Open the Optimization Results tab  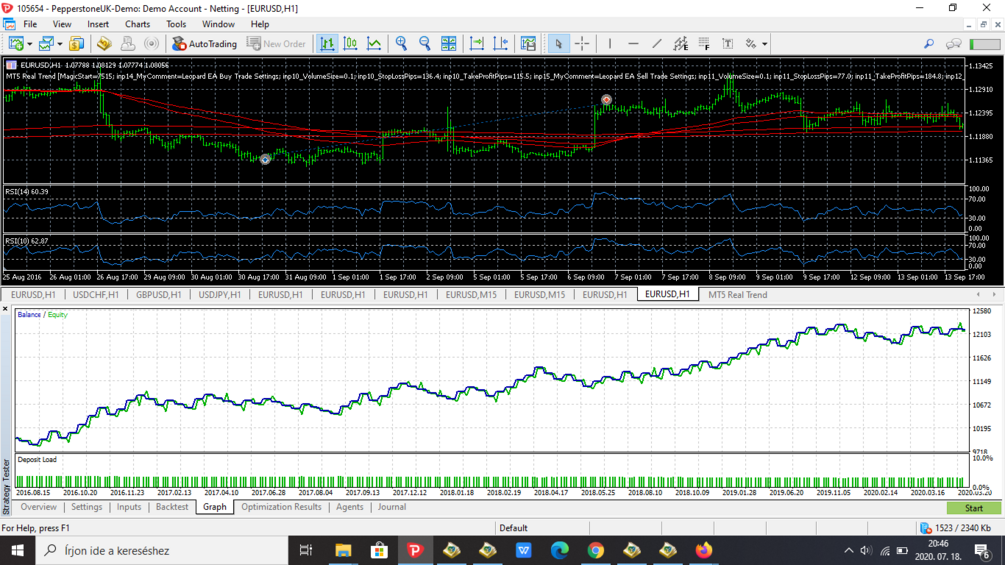(281, 507)
